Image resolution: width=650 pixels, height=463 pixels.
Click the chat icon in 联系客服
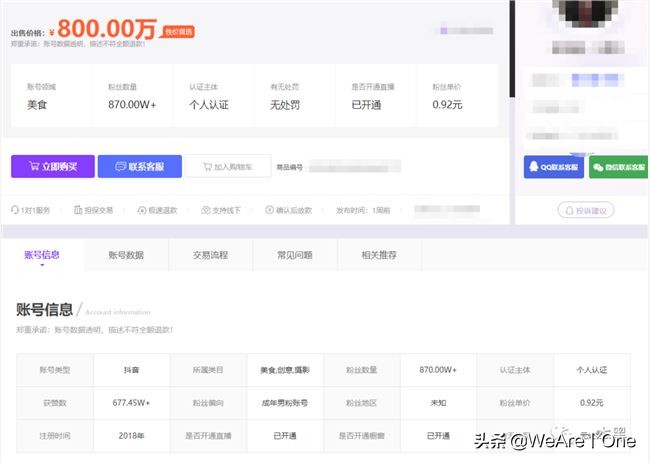(120, 166)
